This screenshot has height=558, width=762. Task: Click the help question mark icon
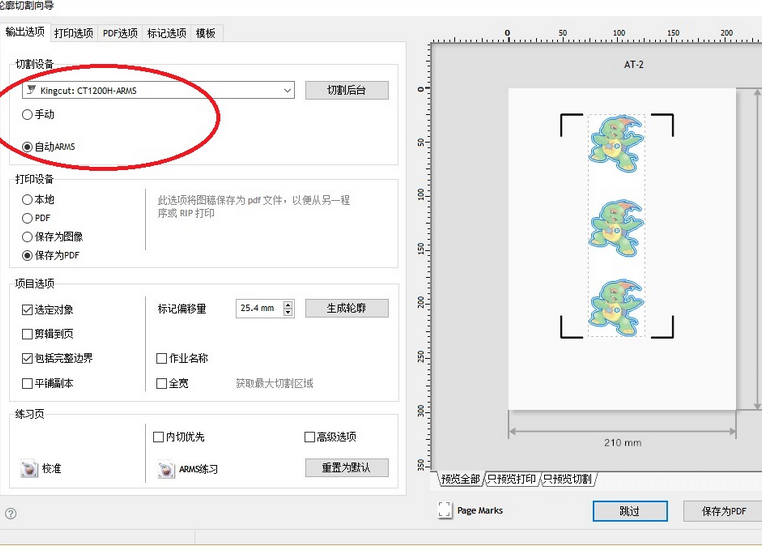(10, 514)
